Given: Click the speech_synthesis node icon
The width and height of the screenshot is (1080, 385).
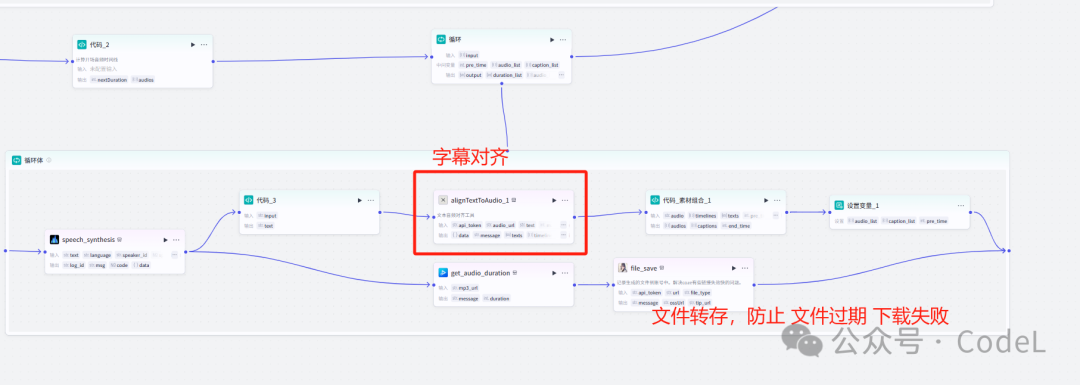Looking at the screenshot, I should point(55,240).
